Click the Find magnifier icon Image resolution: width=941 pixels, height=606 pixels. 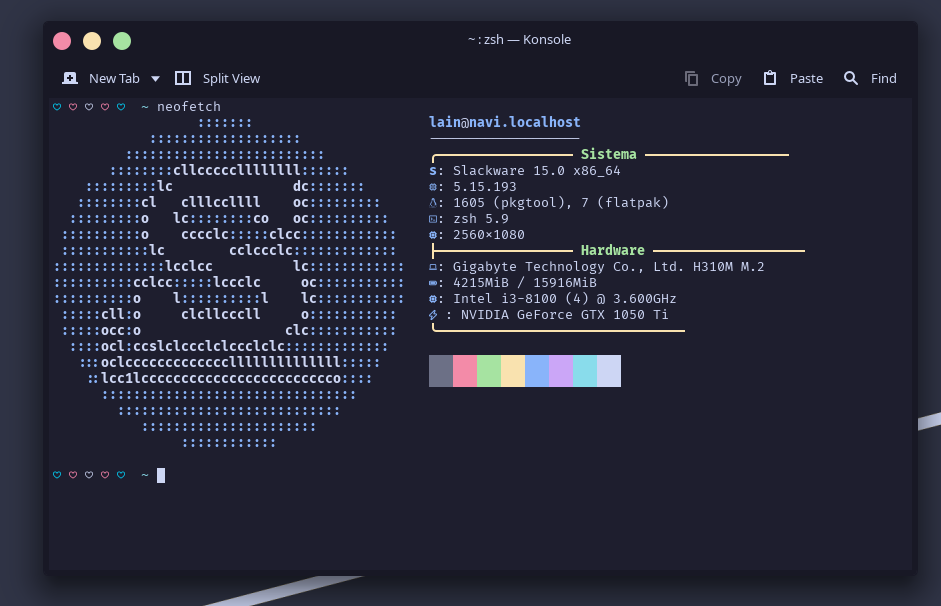(x=851, y=78)
